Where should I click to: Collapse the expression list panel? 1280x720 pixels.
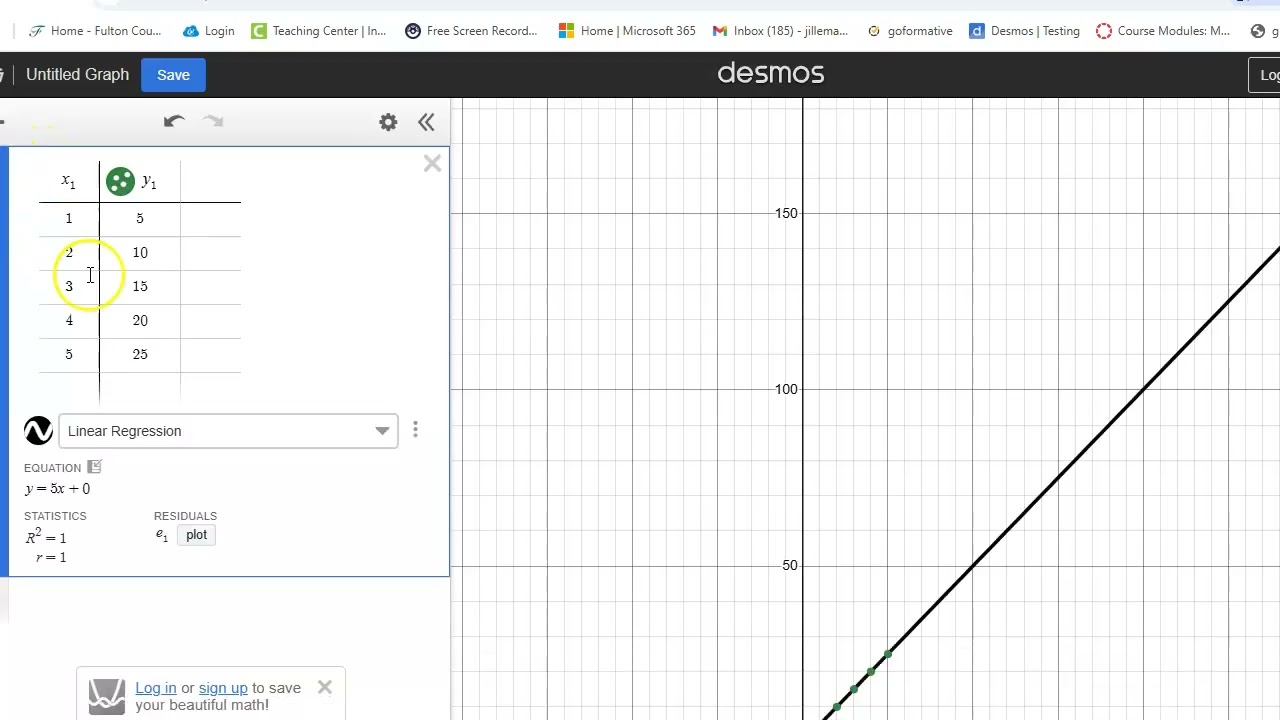(426, 122)
